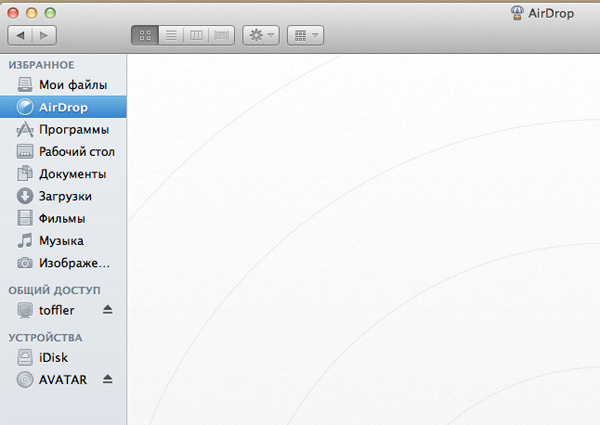Switch to list view mode

point(170,35)
